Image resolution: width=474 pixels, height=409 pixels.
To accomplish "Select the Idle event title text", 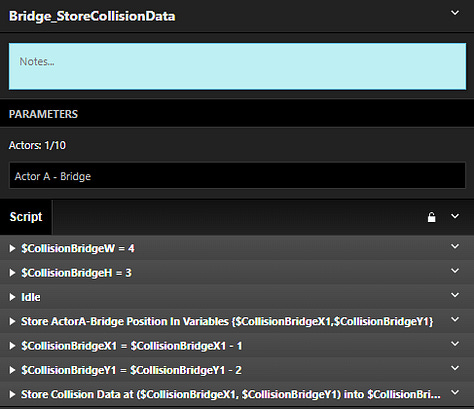I will click(x=31, y=297).
